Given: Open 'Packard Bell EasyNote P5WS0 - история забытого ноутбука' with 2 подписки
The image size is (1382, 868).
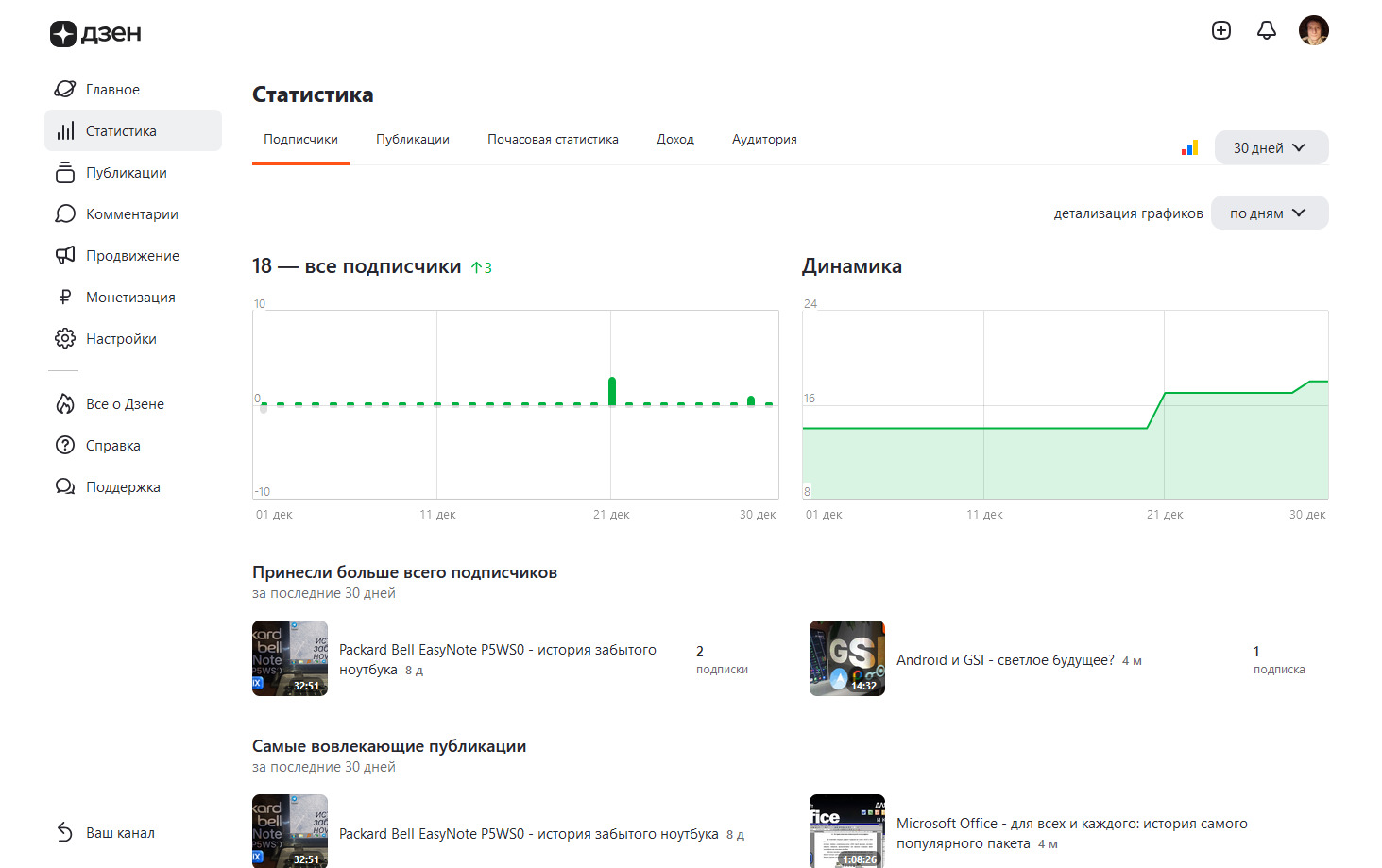Looking at the screenshot, I should pyautogui.click(x=498, y=659).
